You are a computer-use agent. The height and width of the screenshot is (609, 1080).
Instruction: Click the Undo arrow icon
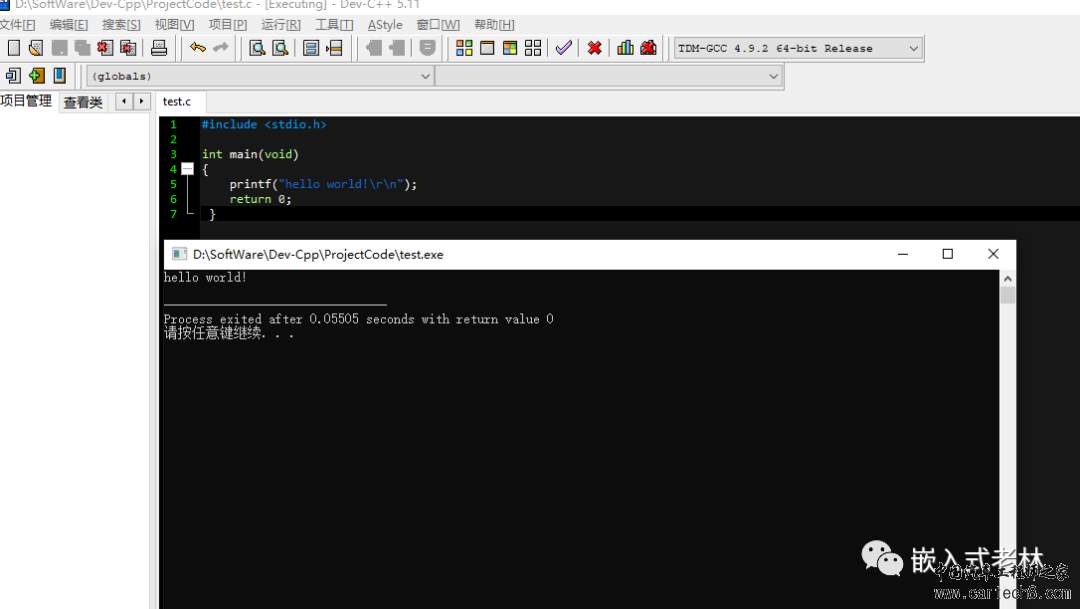(x=198, y=48)
